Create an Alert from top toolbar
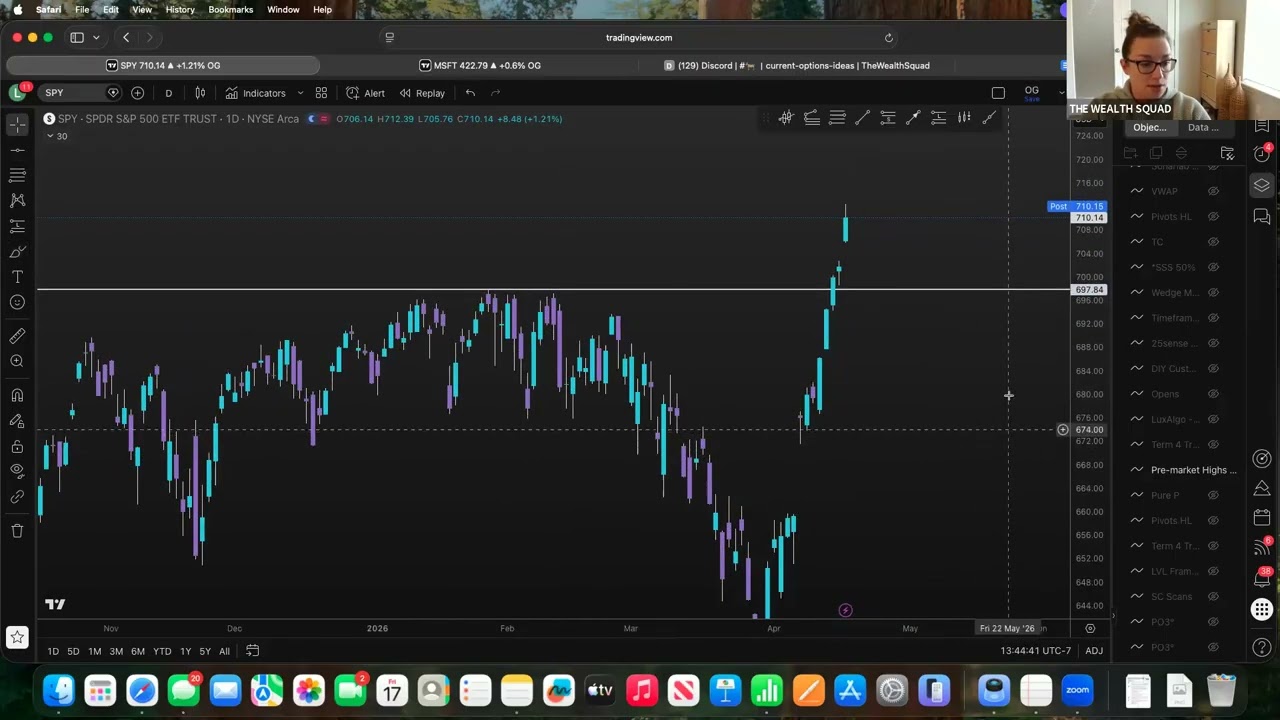 coord(365,93)
